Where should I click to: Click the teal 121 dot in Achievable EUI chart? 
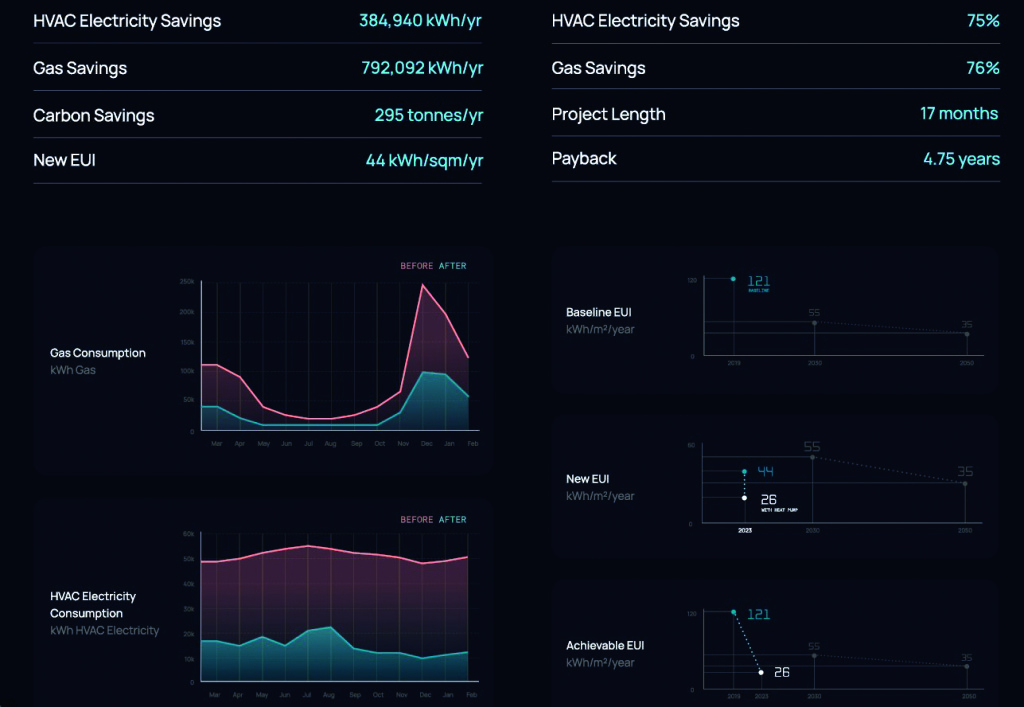tap(733, 612)
